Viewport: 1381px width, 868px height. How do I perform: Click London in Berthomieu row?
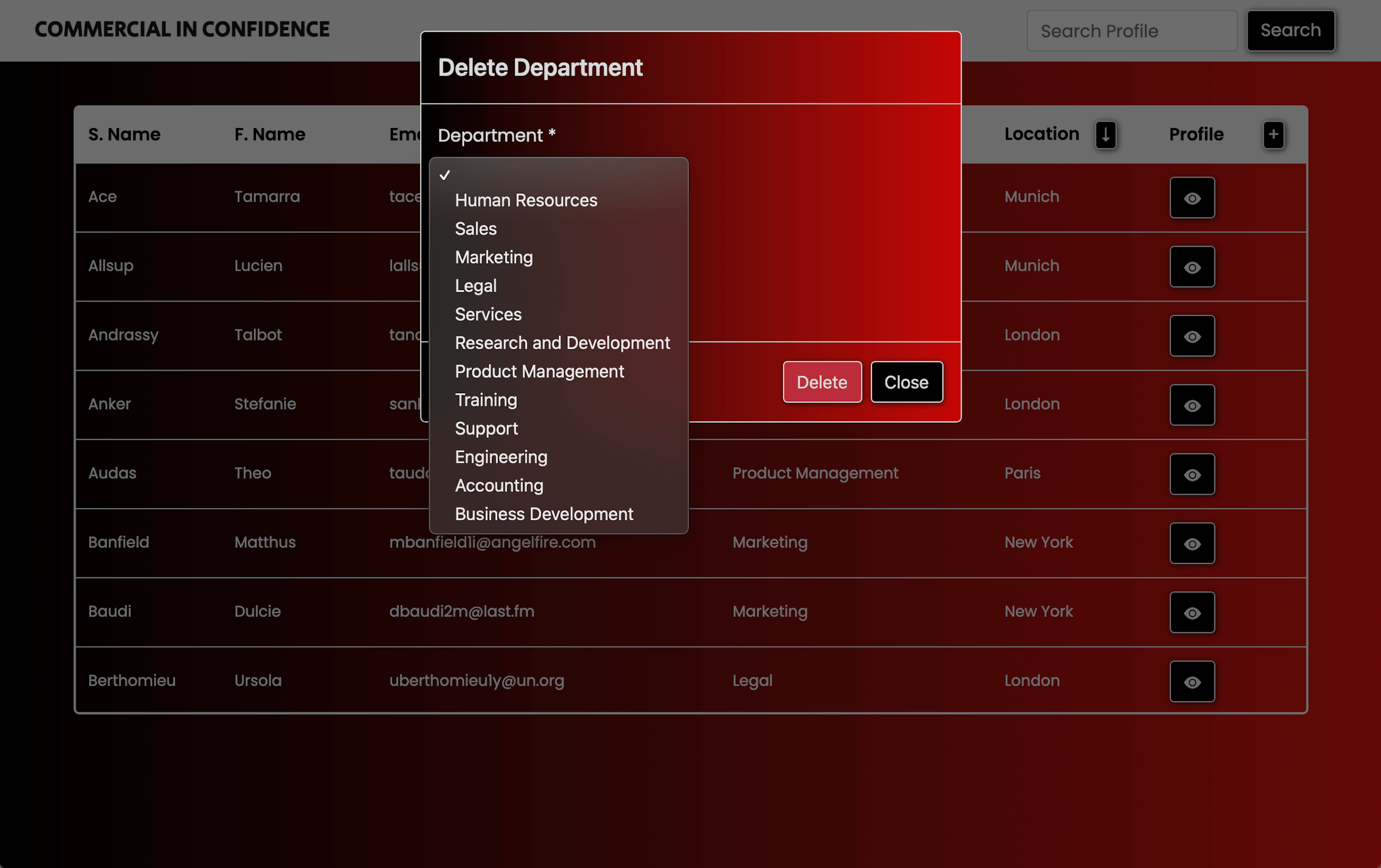pyautogui.click(x=1032, y=681)
